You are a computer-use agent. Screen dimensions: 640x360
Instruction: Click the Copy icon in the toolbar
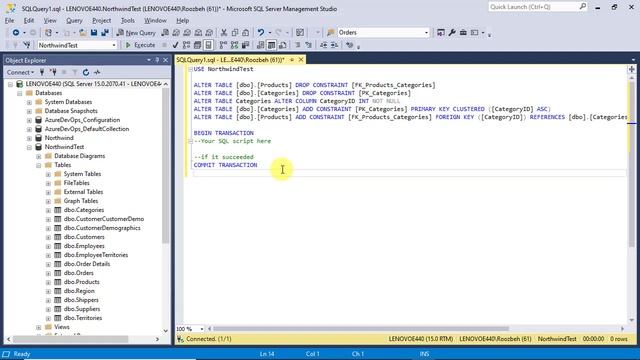pyautogui.click(x=235, y=33)
